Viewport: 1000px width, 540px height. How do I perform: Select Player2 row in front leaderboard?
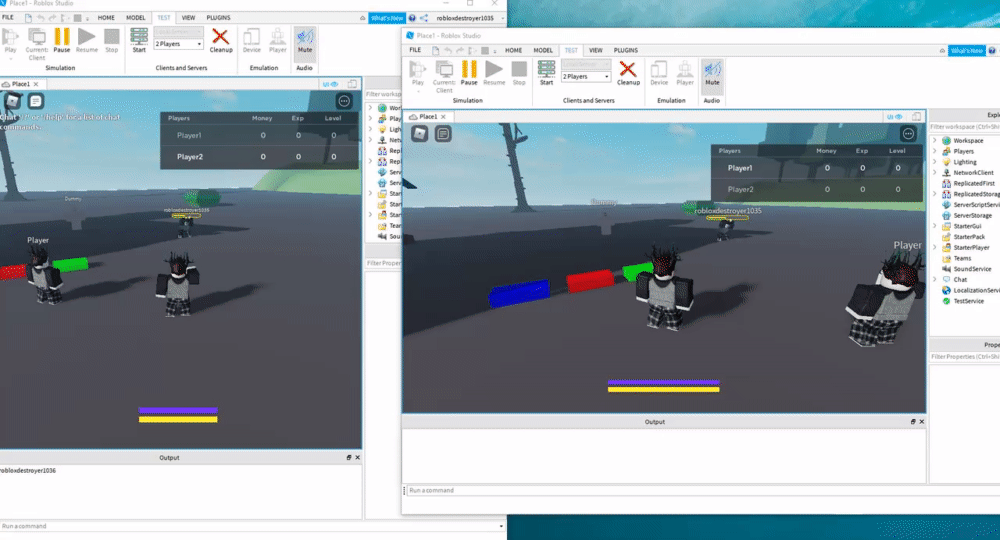817,189
